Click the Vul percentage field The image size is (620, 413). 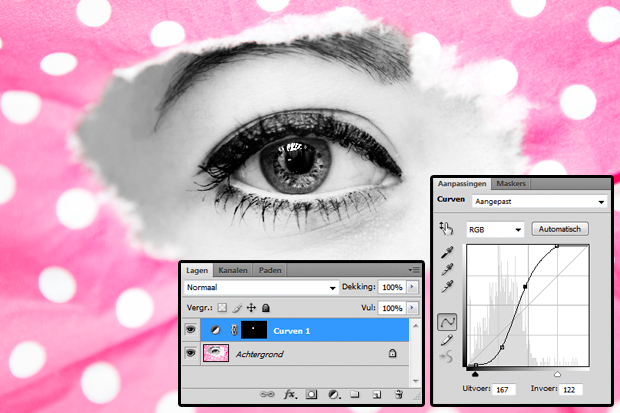click(392, 308)
